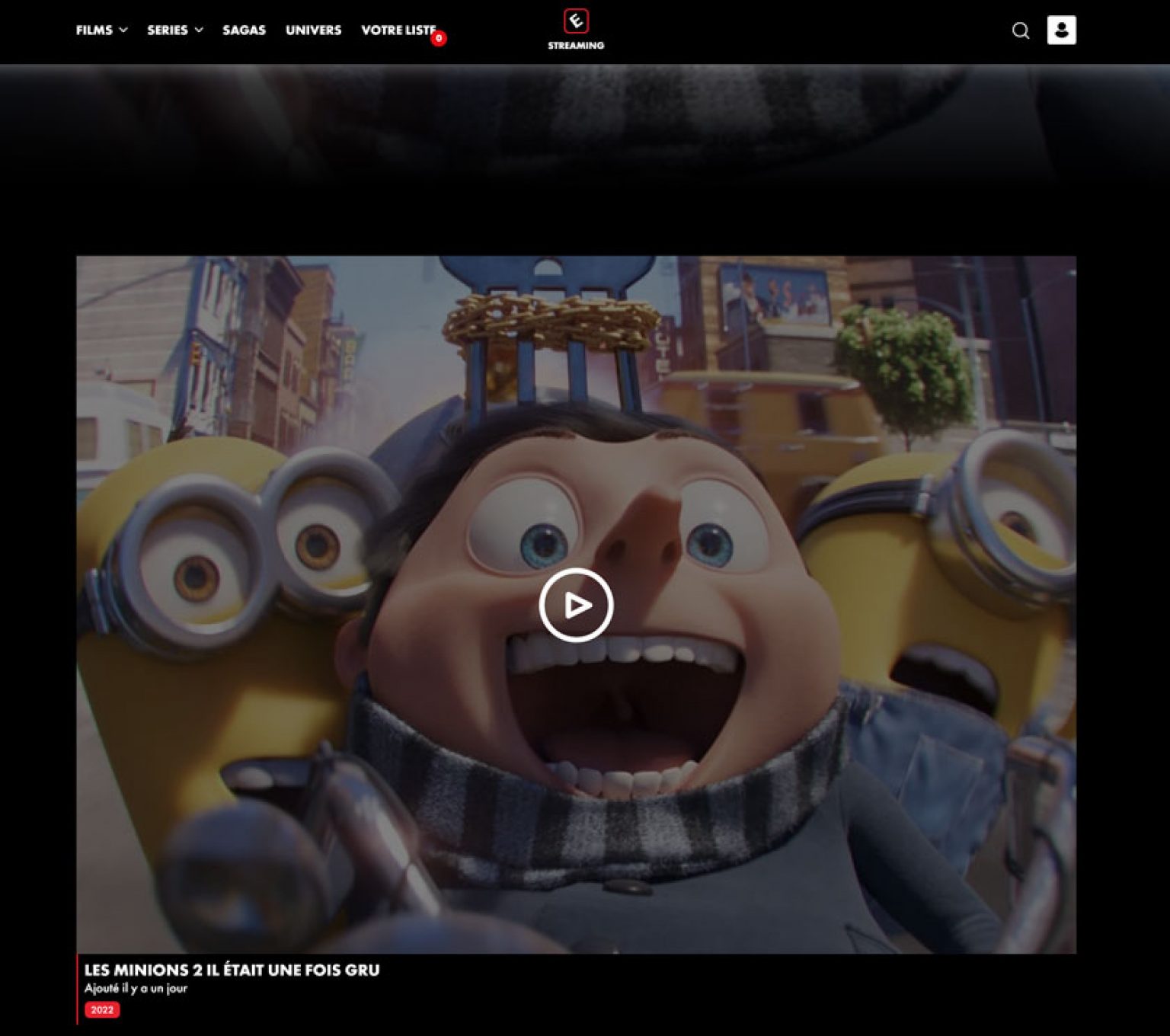
Task: Expand the Series dropdown chevron
Action: 199,30
